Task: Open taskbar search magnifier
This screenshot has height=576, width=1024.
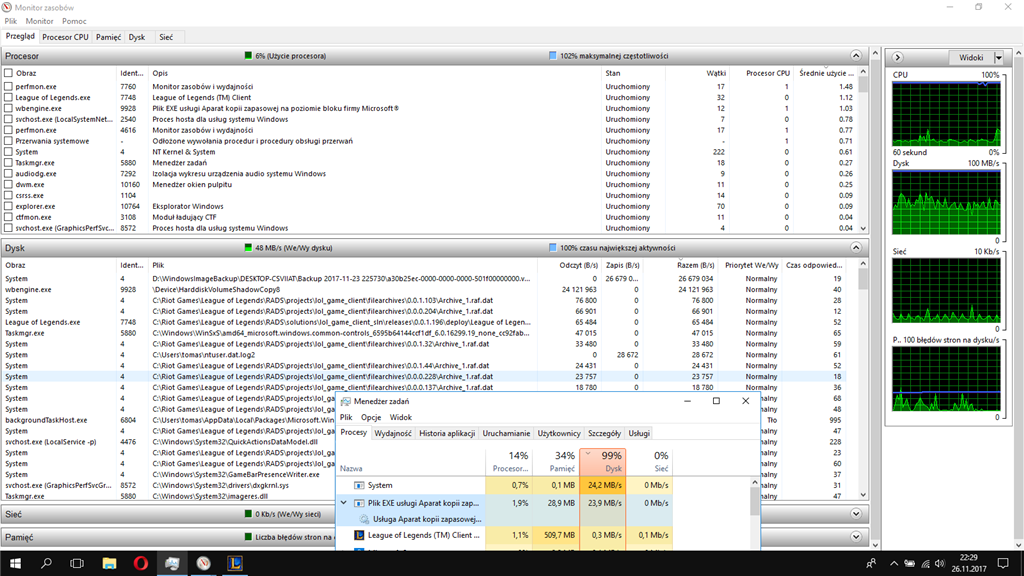Action: [46, 563]
